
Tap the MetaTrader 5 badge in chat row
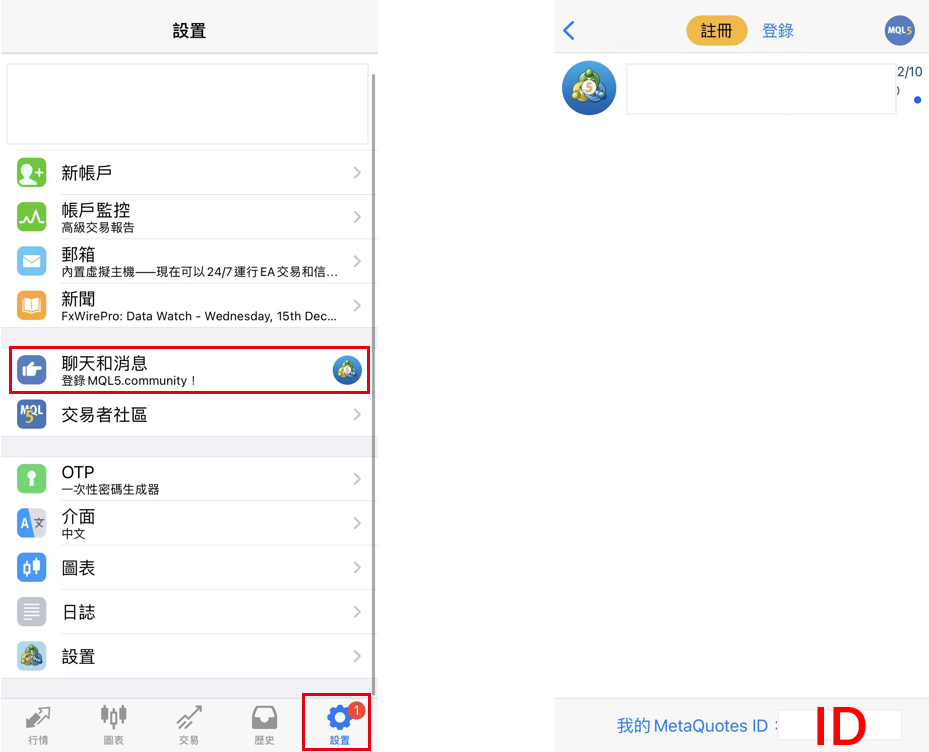click(x=347, y=370)
